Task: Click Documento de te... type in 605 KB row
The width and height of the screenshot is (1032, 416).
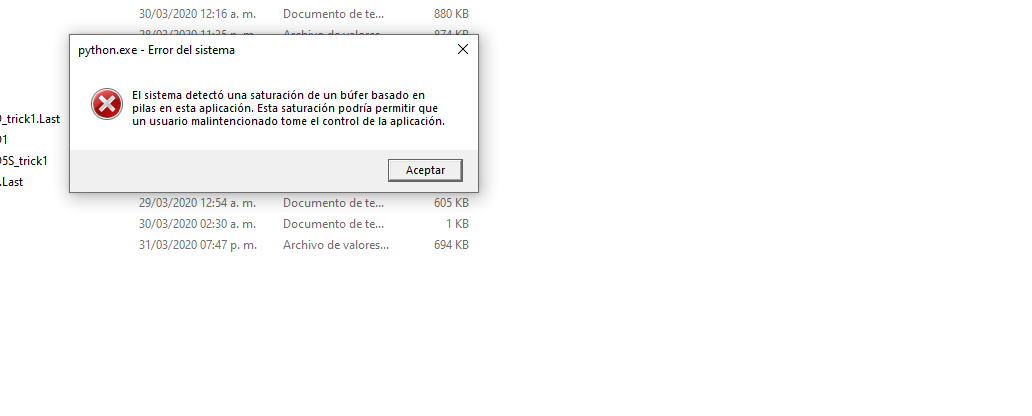Action: 334,203
